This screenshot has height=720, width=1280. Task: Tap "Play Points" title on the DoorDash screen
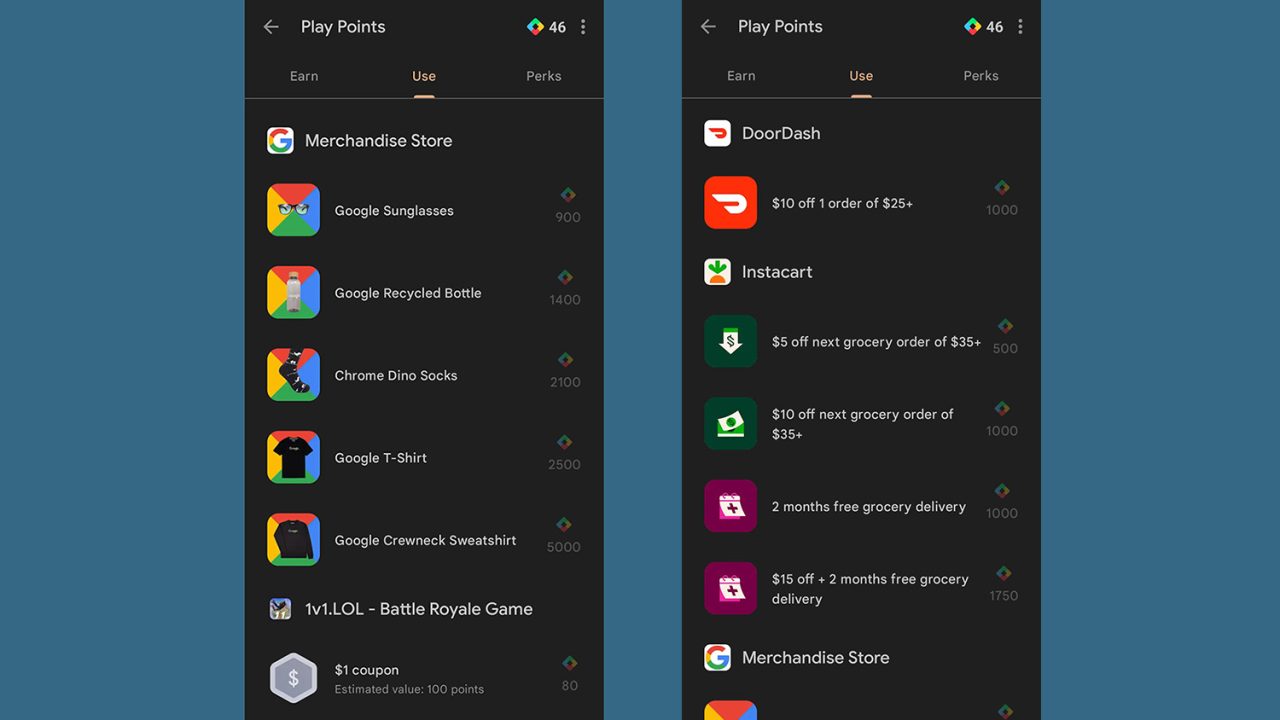tap(780, 27)
